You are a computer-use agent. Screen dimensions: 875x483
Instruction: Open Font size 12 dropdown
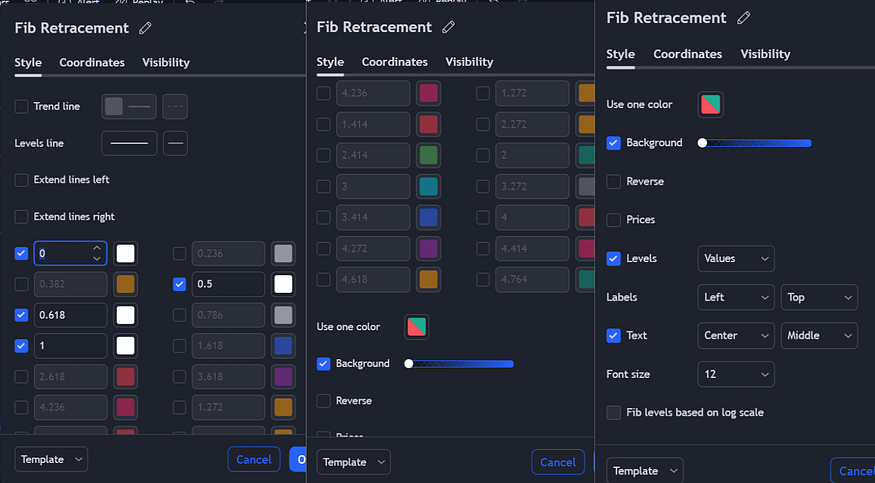click(x=735, y=374)
